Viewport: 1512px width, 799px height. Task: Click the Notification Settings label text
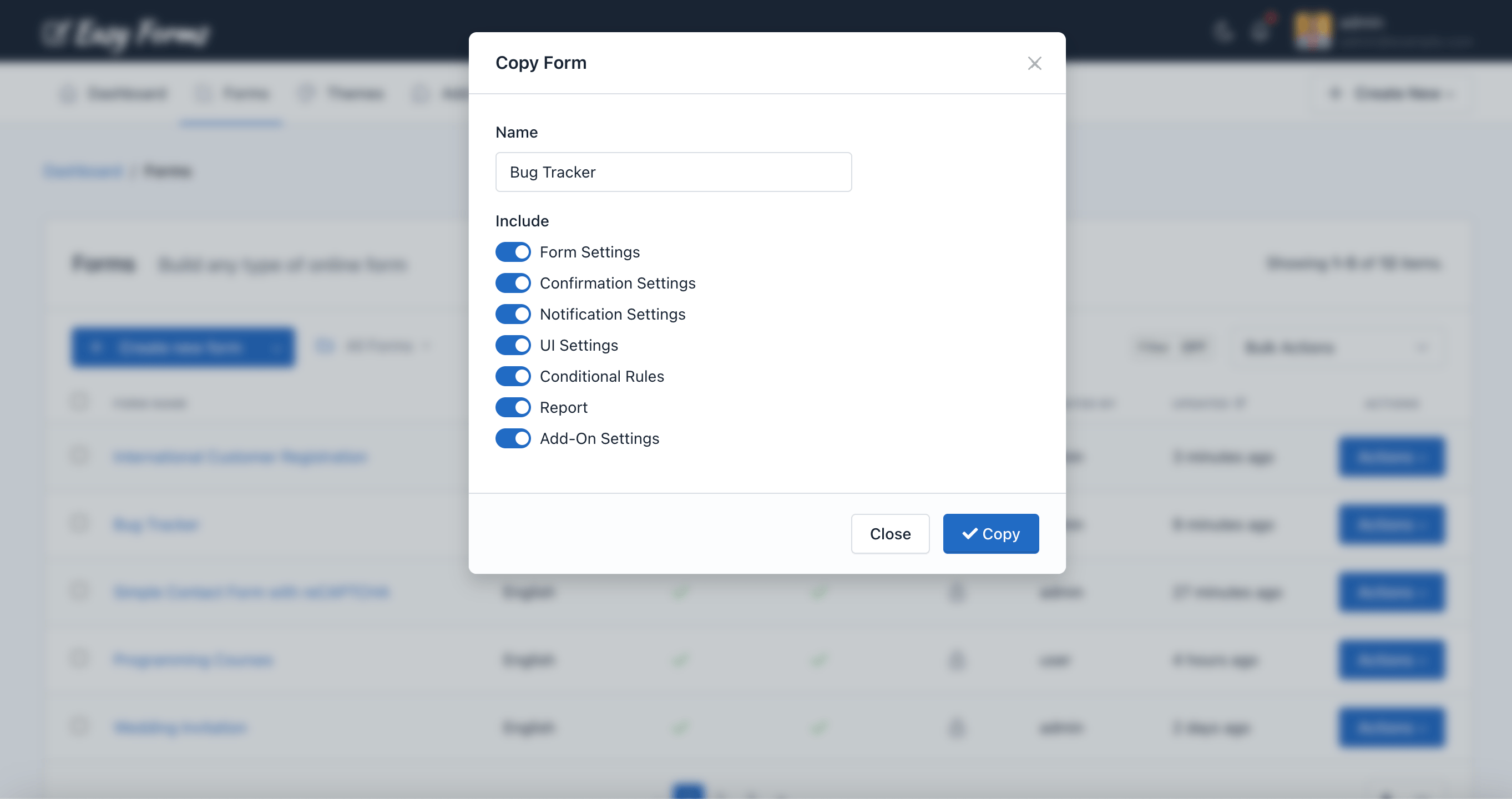click(612, 314)
